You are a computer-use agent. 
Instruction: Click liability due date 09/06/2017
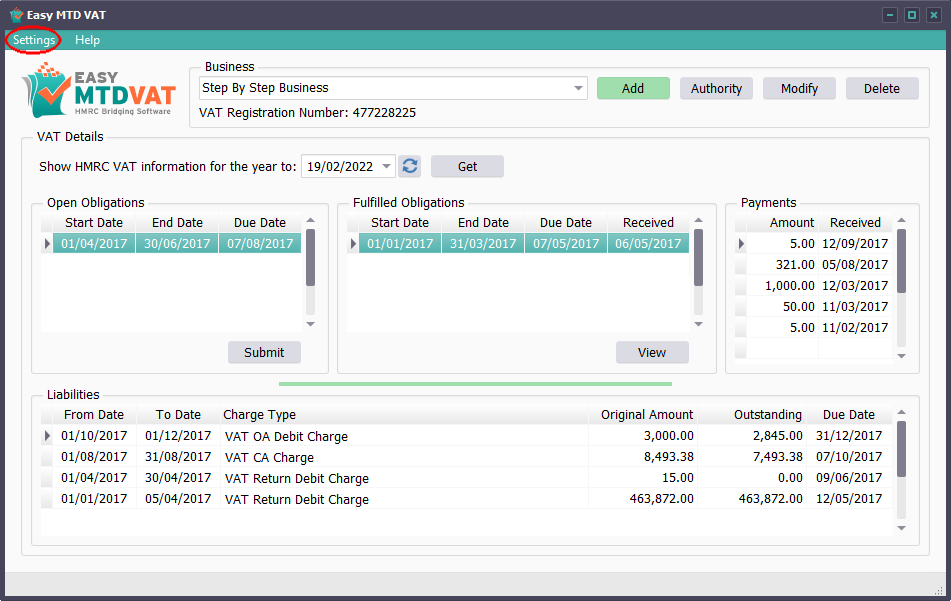pos(849,477)
